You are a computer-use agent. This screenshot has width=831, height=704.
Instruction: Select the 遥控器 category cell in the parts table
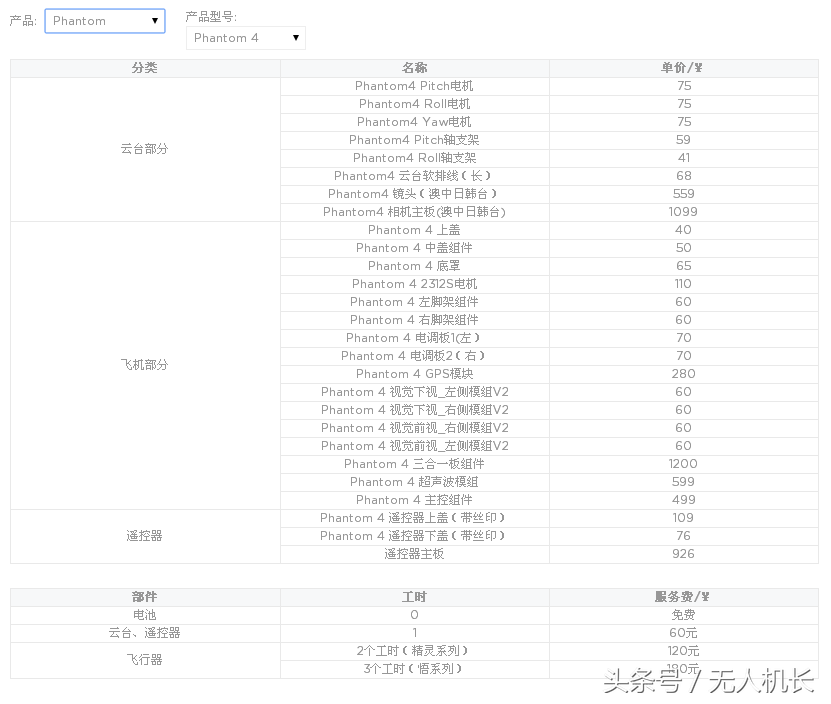pos(145,536)
